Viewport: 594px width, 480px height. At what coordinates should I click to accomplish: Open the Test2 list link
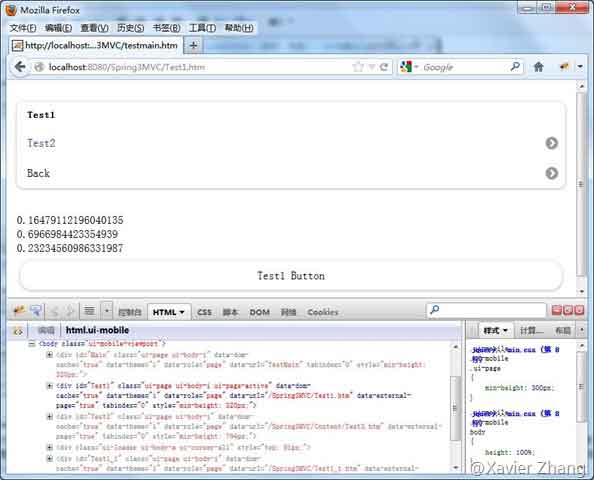(41, 143)
